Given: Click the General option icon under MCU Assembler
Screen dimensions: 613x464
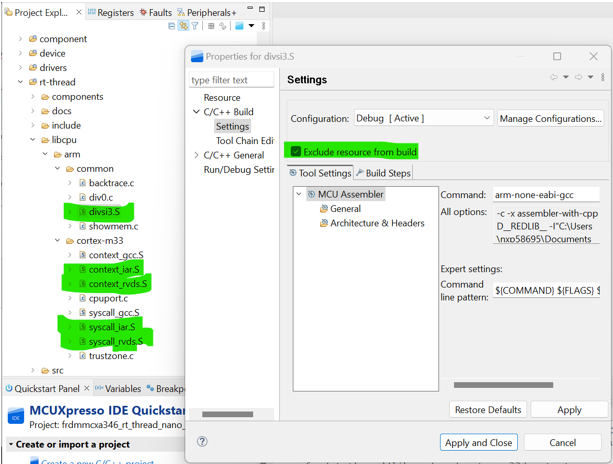Looking at the screenshot, I should coord(324,209).
